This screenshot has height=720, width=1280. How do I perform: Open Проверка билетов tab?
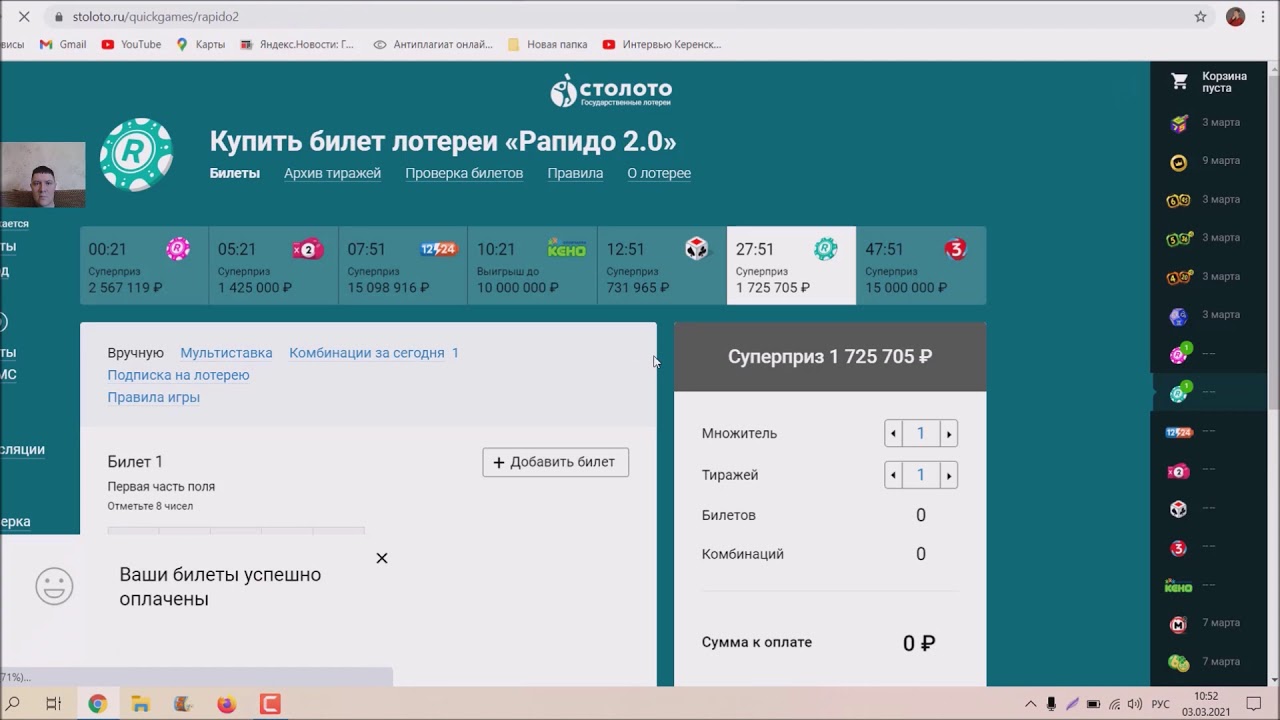coord(464,173)
